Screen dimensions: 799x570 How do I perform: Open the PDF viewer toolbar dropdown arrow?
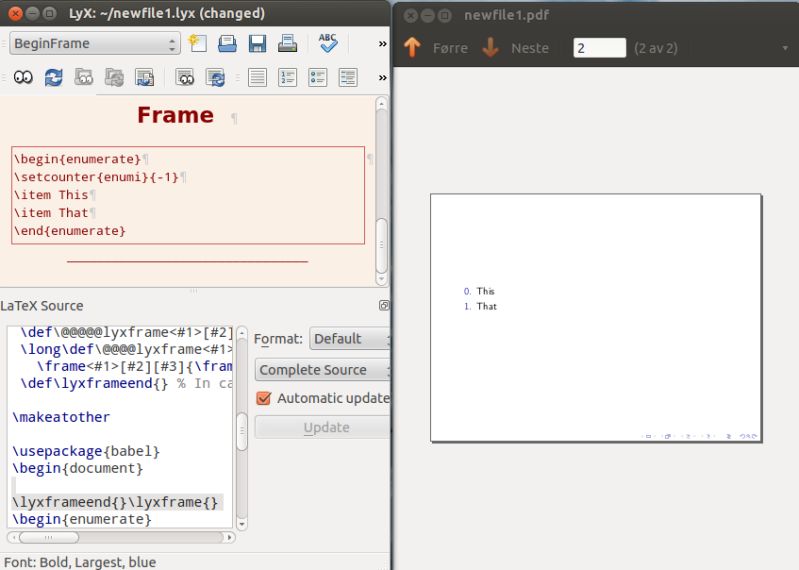click(785, 48)
